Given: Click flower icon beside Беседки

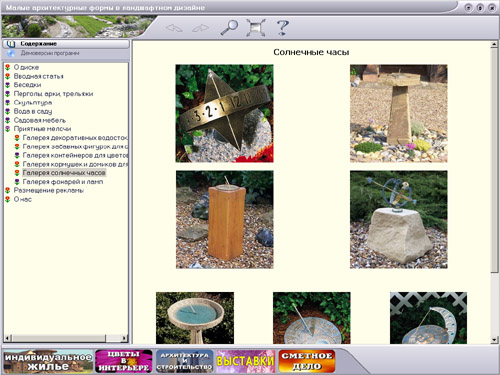Looking at the screenshot, I should [8, 85].
